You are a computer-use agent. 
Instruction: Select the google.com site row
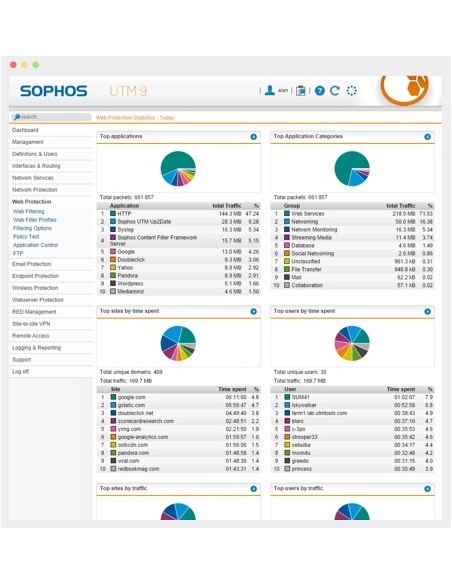coord(179,397)
